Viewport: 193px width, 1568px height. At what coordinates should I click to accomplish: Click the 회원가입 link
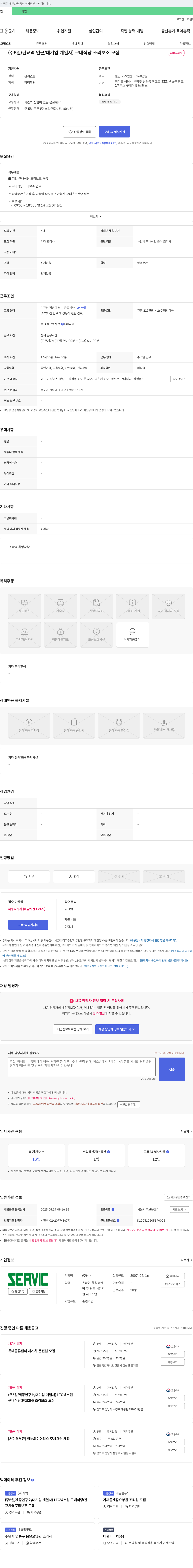coord(190,20)
